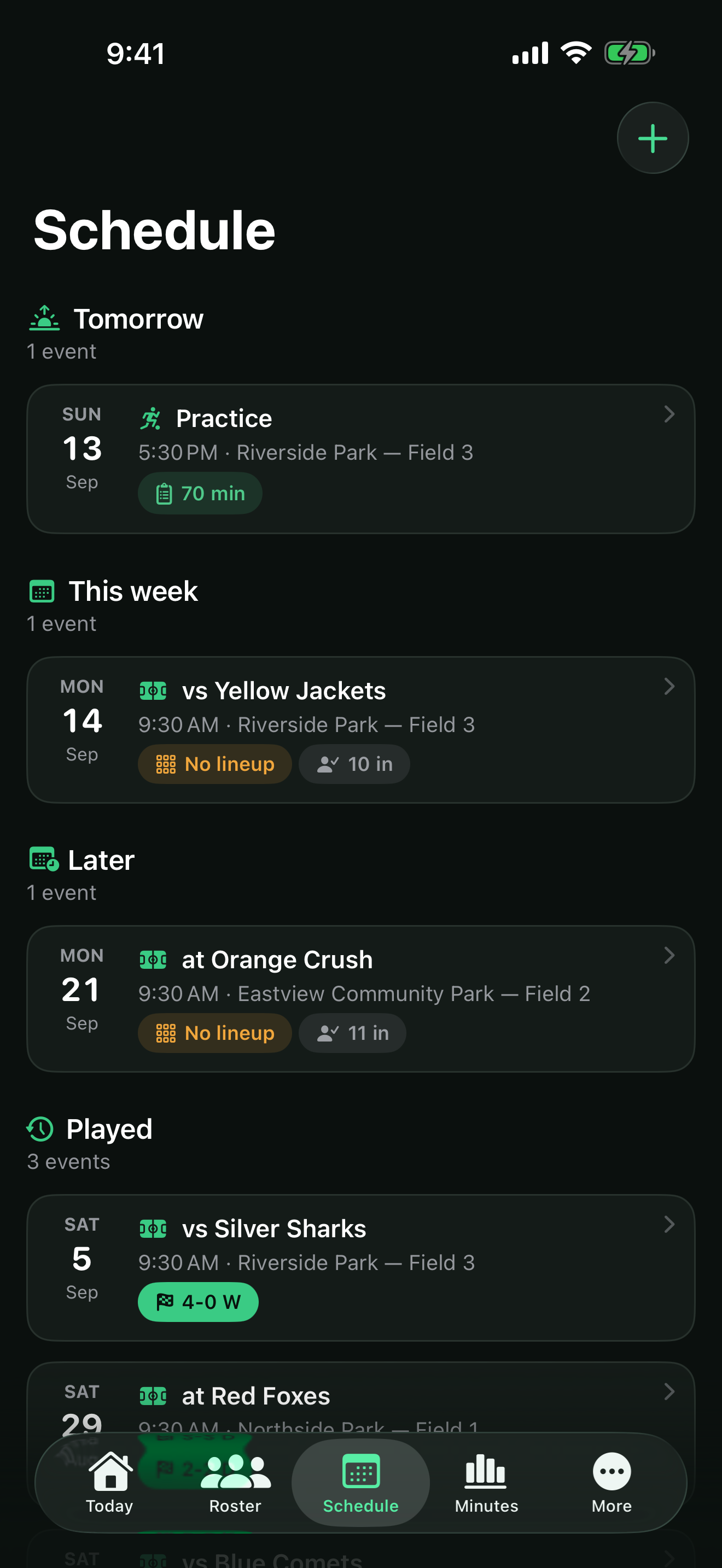Screen dimensions: 722x1568
Task: Switch to the Roster tab
Action: (x=235, y=1483)
